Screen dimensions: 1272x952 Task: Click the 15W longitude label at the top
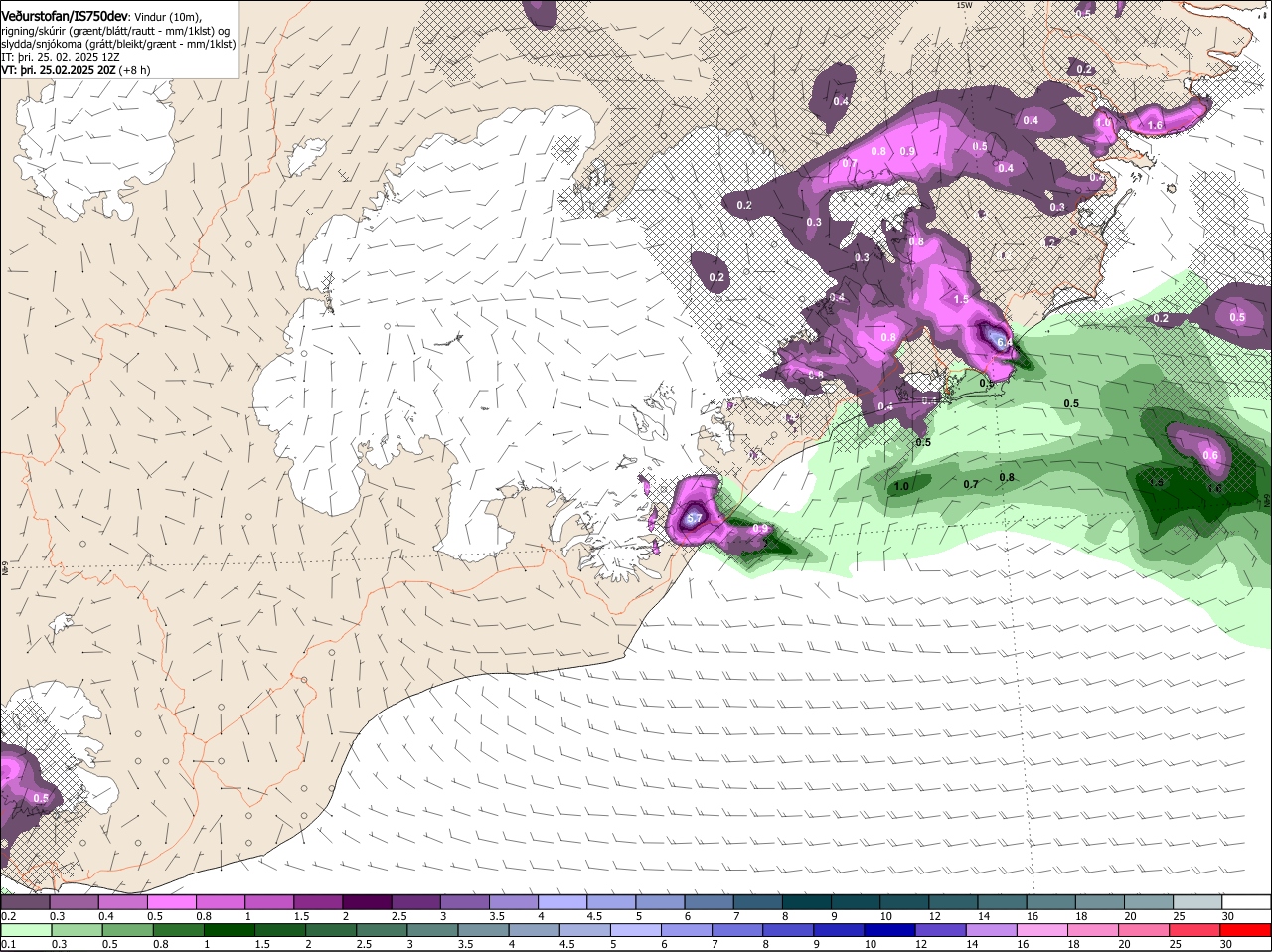[x=963, y=5]
